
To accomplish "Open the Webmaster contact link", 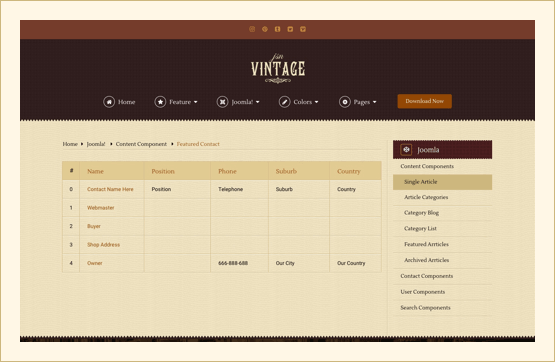I will [x=101, y=208].
